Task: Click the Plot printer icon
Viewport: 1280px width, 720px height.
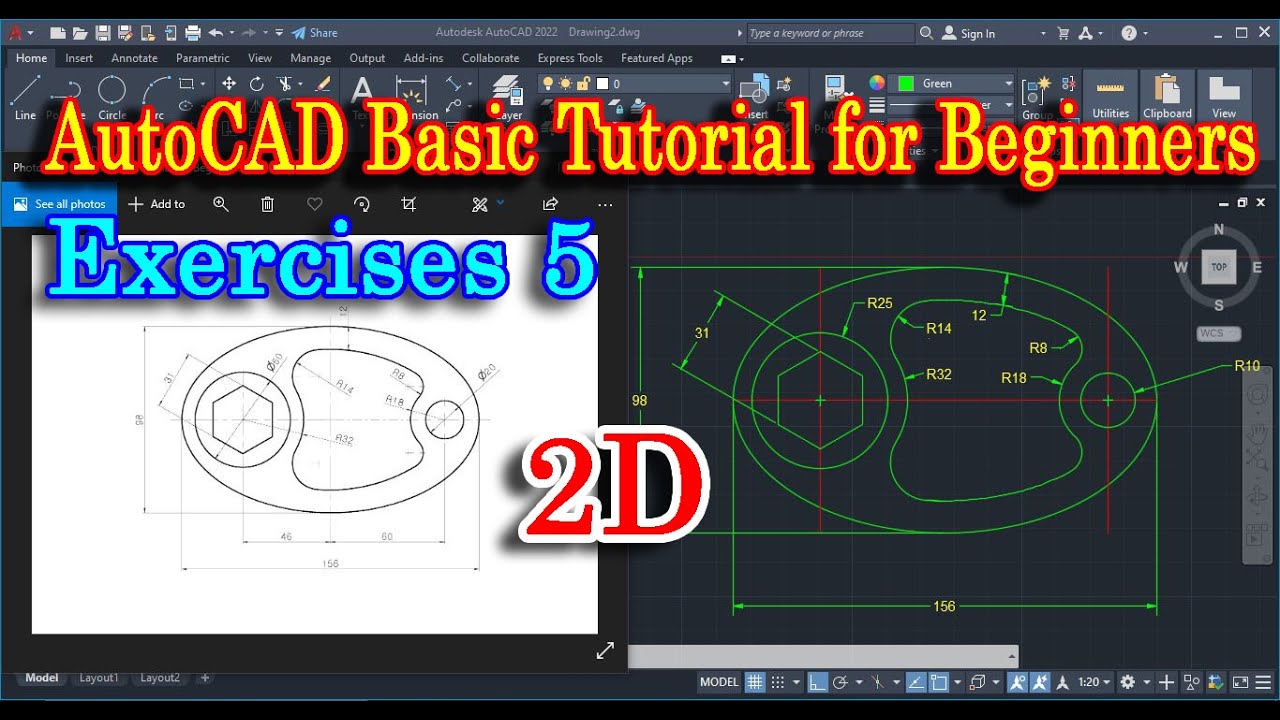Action: (193, 33)
